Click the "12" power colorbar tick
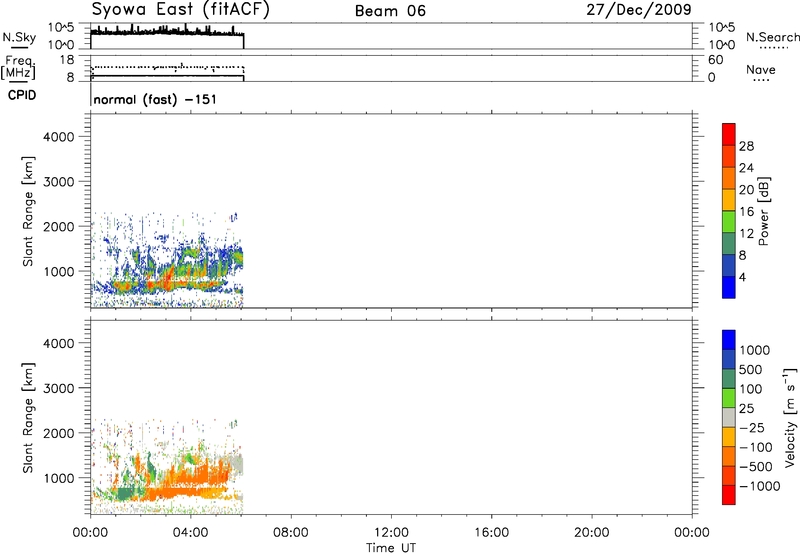Screen dimensions: 800x554 [x=746, y=234]
